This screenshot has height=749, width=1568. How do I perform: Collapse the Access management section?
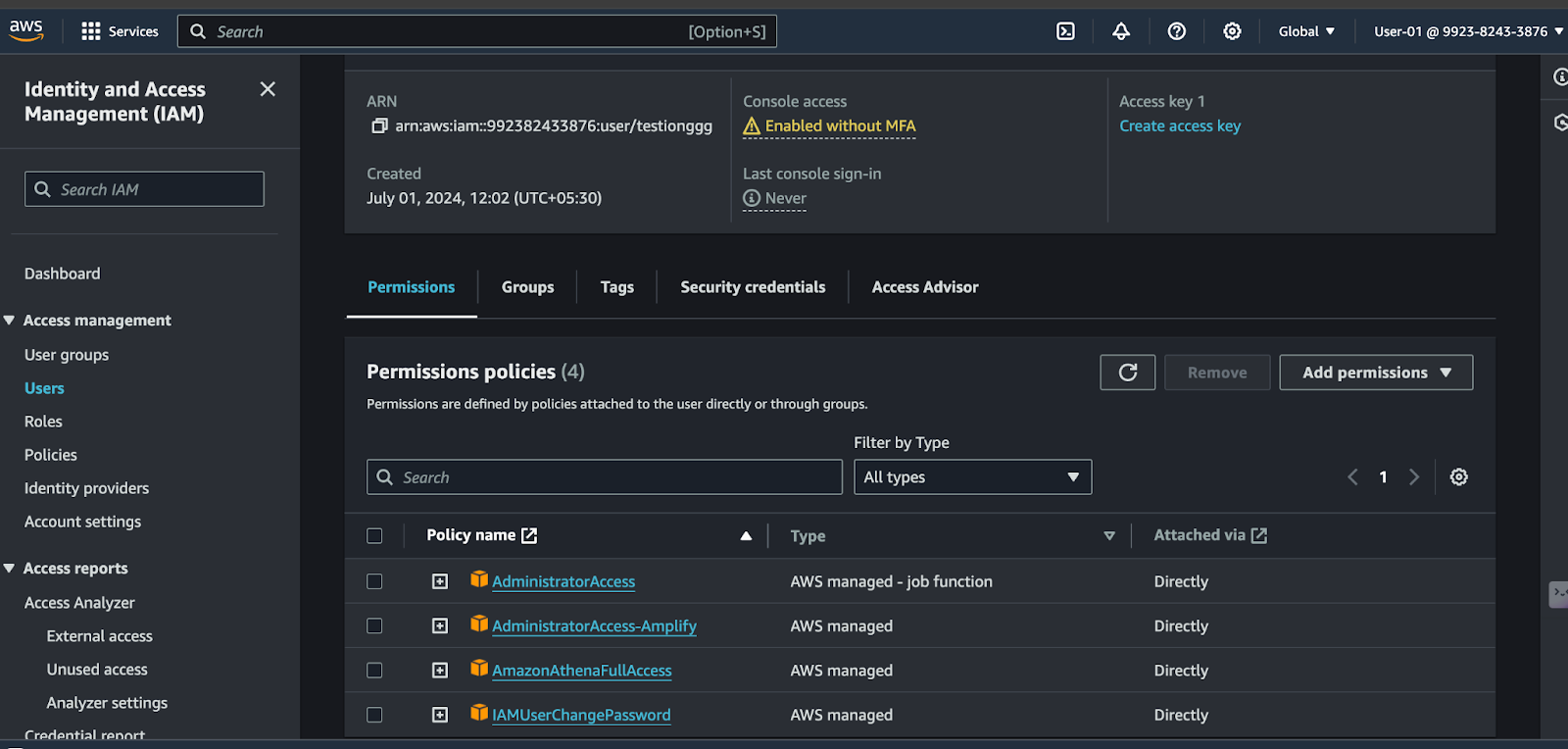tap(10, 321)
